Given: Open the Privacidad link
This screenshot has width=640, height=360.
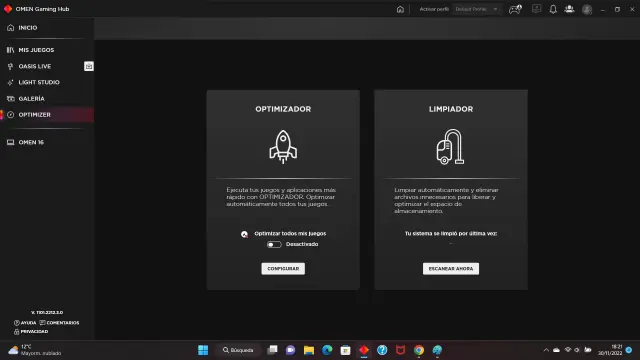Looking at the screenshot, I should 31,331.
